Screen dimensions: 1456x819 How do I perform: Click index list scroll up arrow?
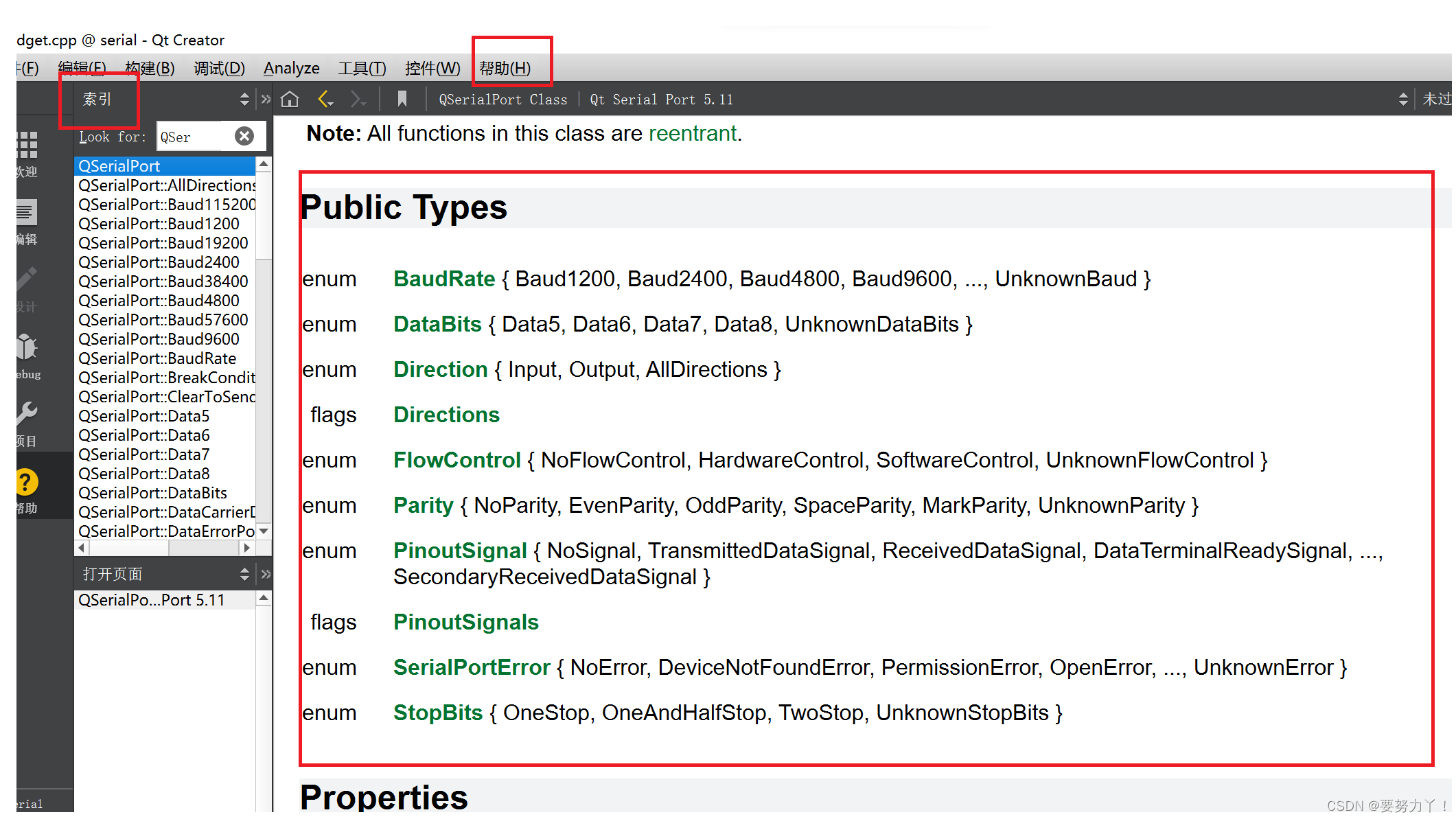(264, 165)
